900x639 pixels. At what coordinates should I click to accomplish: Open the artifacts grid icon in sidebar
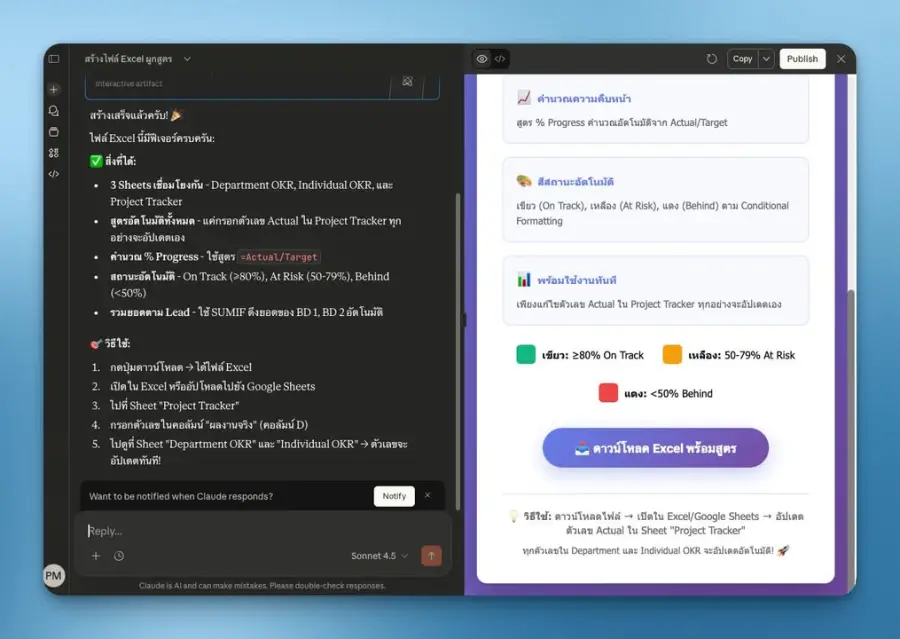coord(54,153)
